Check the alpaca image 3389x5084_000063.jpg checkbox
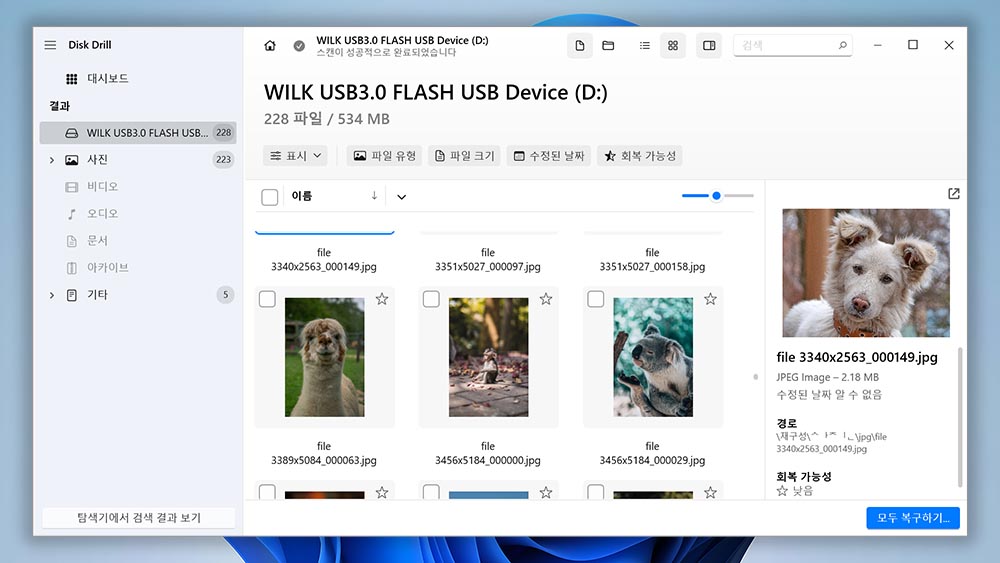1000x563 pixels. point(267,299)
